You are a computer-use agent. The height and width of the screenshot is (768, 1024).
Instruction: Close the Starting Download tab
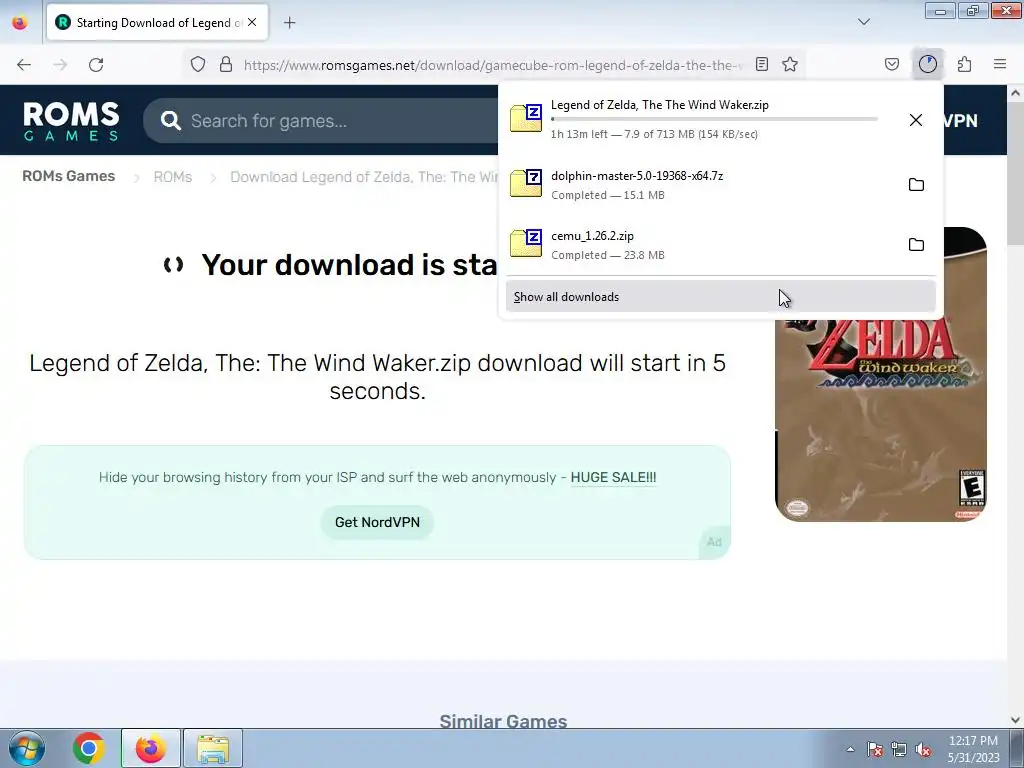coord(252,22)
